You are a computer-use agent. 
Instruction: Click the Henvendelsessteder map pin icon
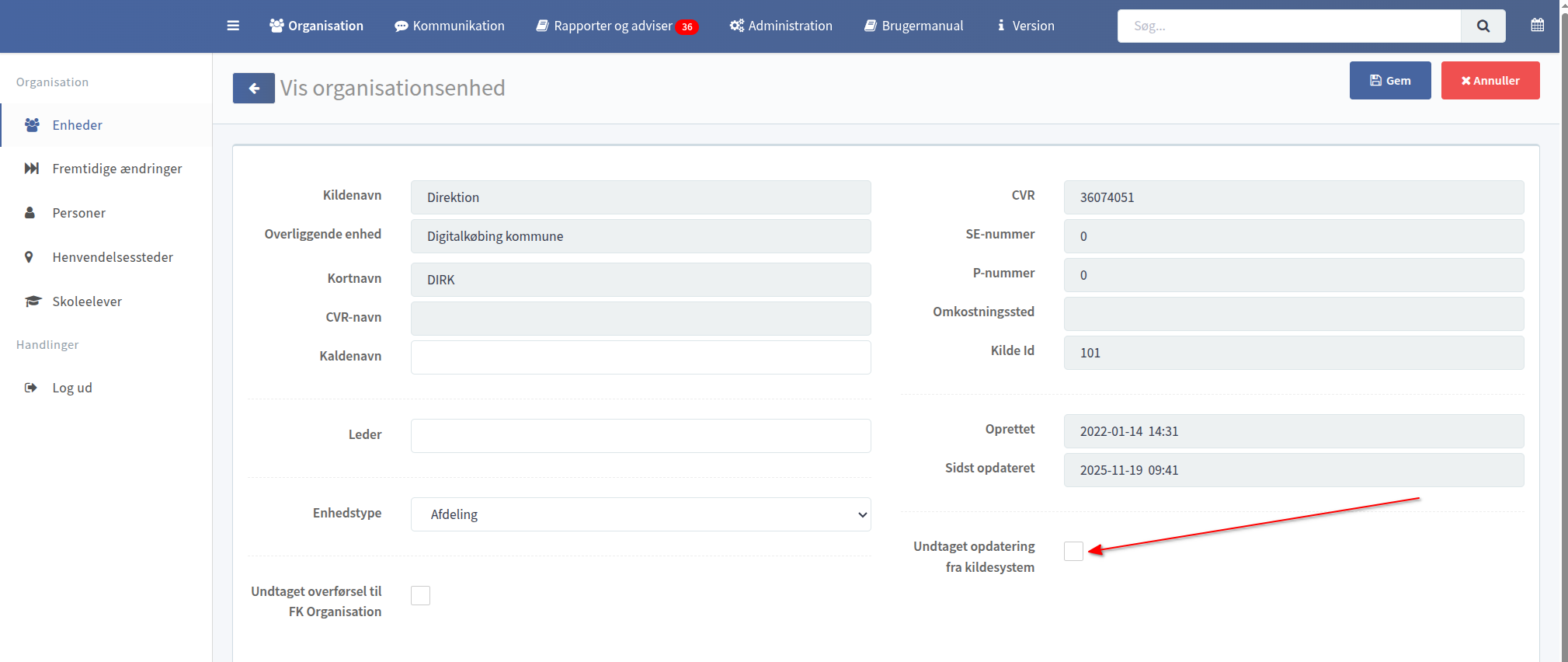coord(30,257)
